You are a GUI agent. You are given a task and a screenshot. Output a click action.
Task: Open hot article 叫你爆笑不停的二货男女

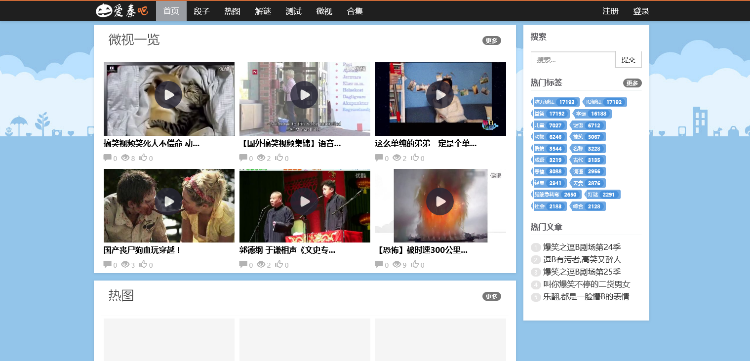pos(586,284)
